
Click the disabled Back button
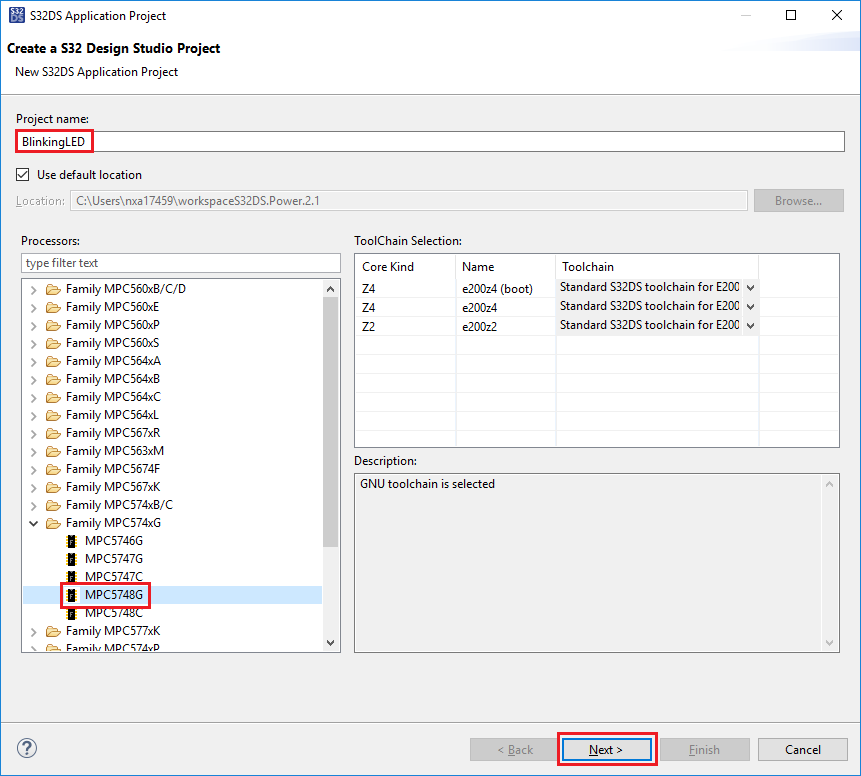(515, 750)
